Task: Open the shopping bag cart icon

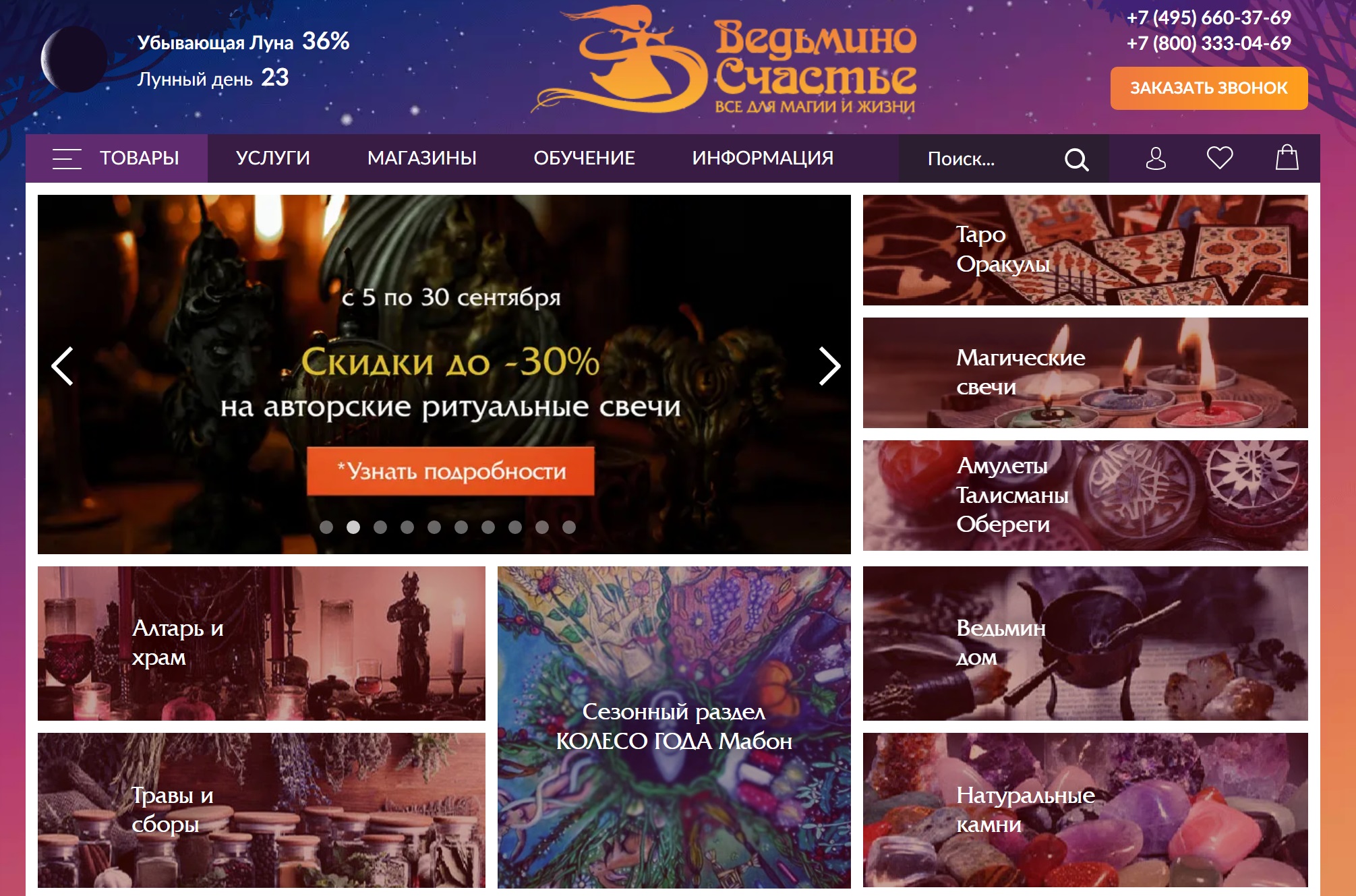Action: click(x=1287, y=158)
